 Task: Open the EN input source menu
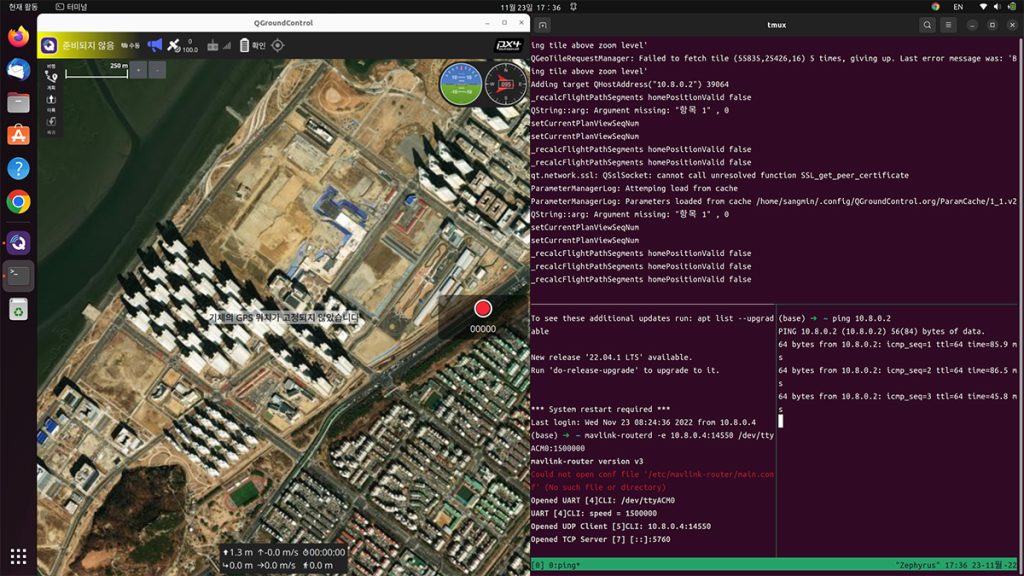coord(958,7)
